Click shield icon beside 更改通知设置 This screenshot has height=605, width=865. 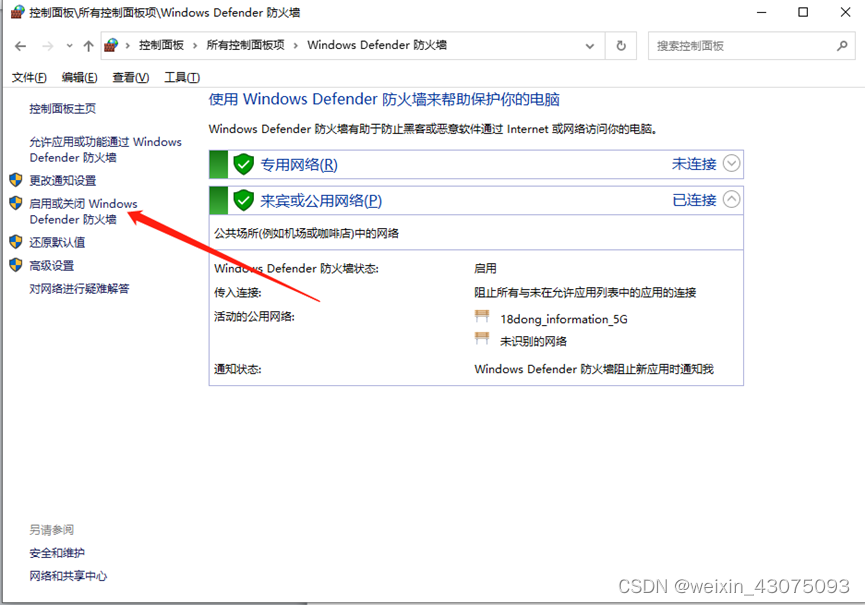pyautogui.click(x=15, y=180)
